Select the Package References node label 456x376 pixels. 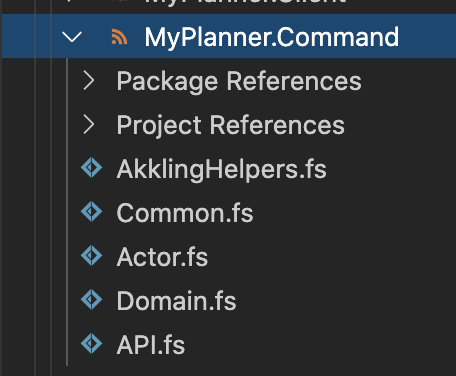[239, 81]
